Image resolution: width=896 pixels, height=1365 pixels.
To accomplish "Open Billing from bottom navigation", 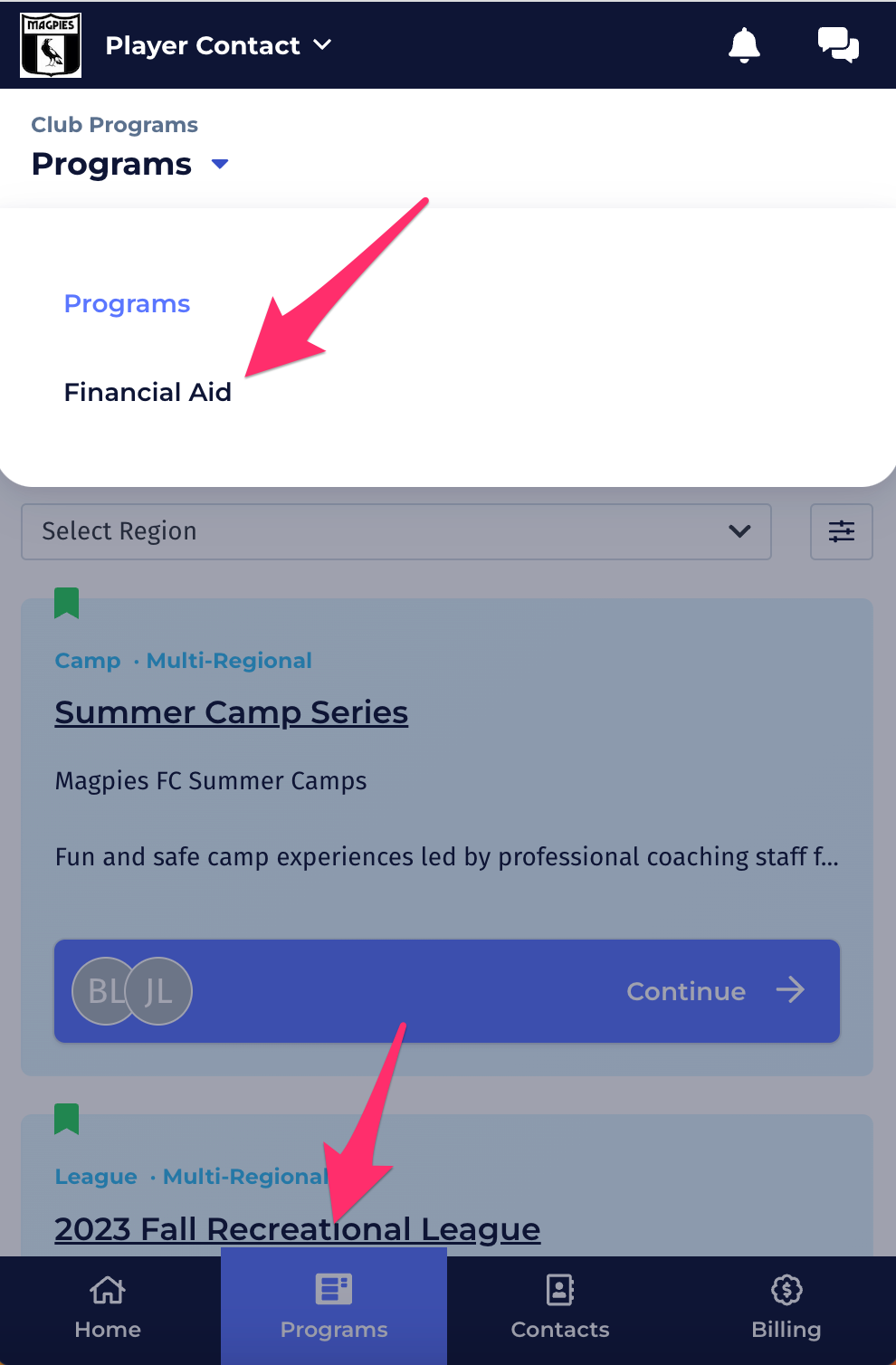I will pos(786,1309).
